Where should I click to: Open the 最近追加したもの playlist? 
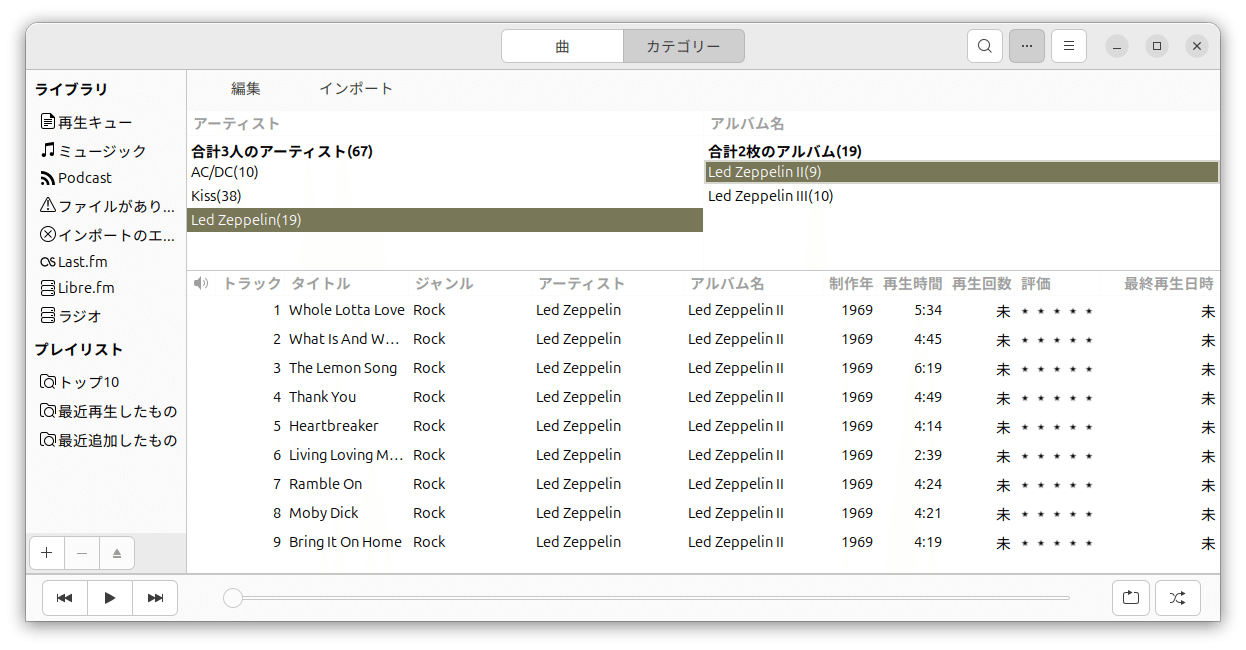pos(106,440)
